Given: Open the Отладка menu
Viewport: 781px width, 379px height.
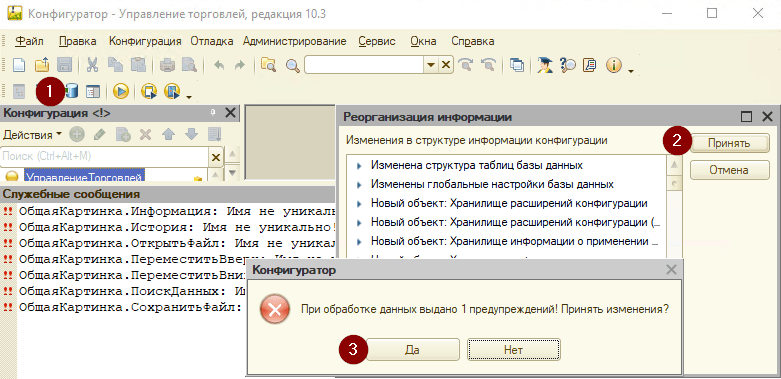Looking at the screenshot, I should pos(212,41).
